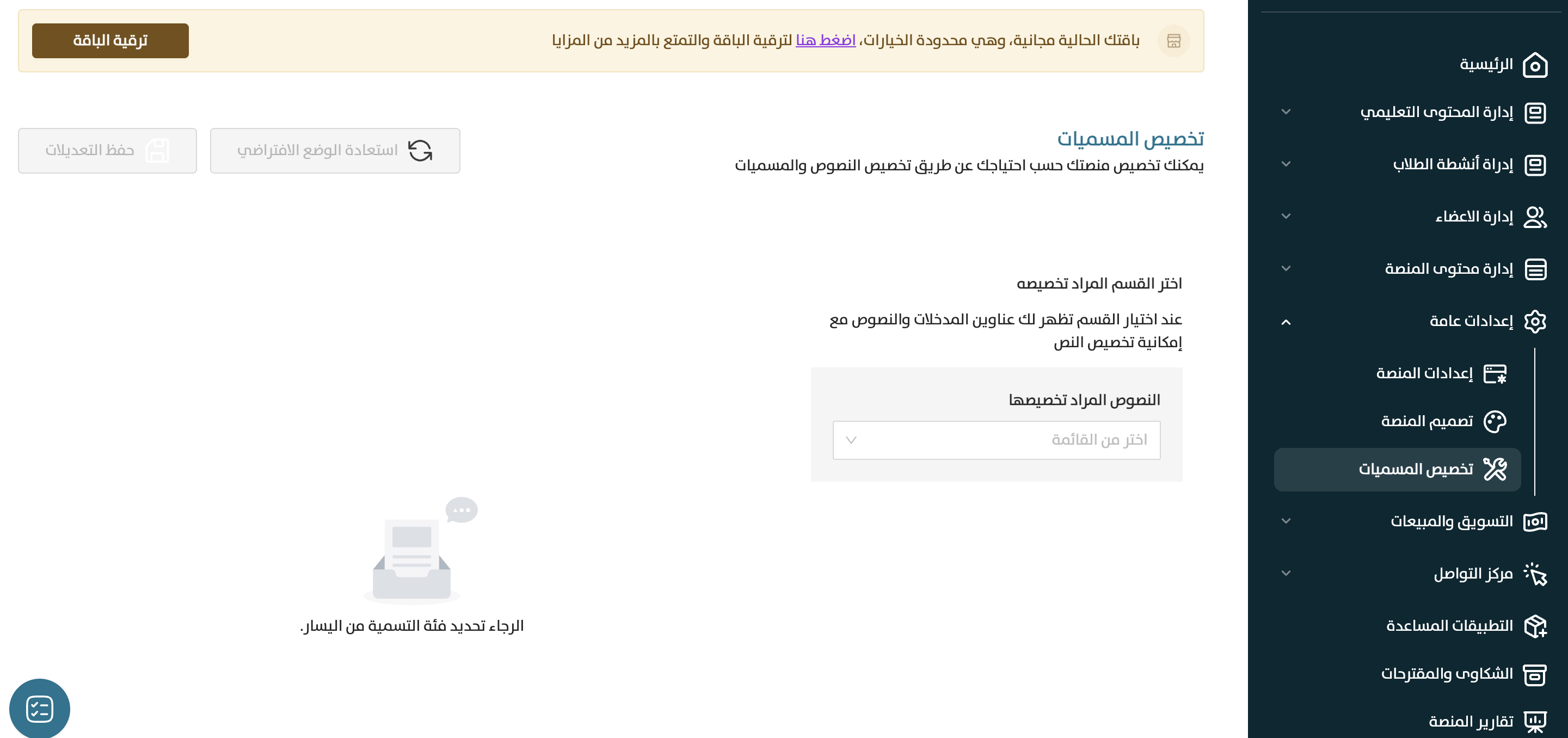This screenshot has height=738, width=1568.
Task: Click استعادة الوضع الافتراضي button
Action: [x=335, y=150]
